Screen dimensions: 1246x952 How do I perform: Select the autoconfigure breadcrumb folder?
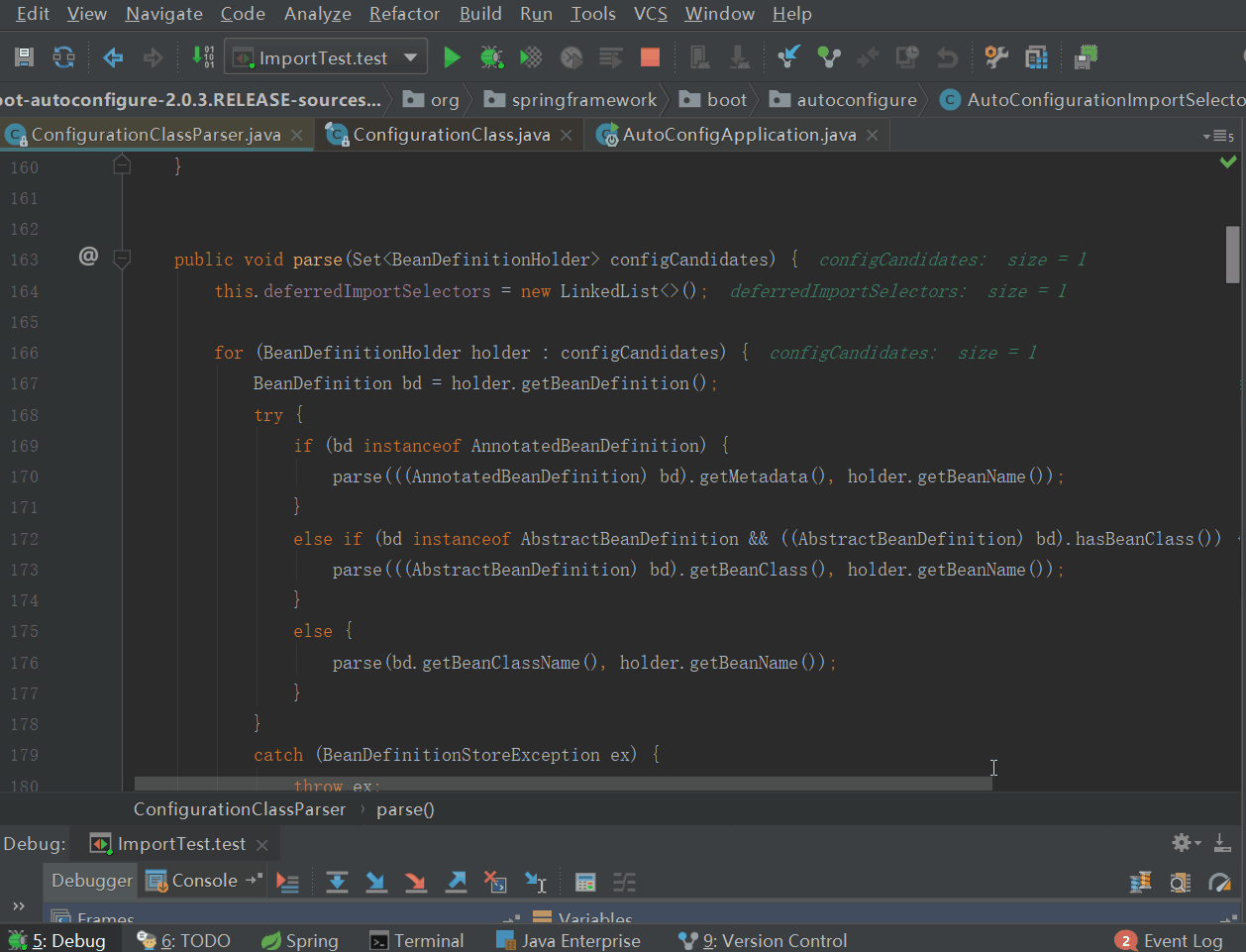[x=844, y=100]
